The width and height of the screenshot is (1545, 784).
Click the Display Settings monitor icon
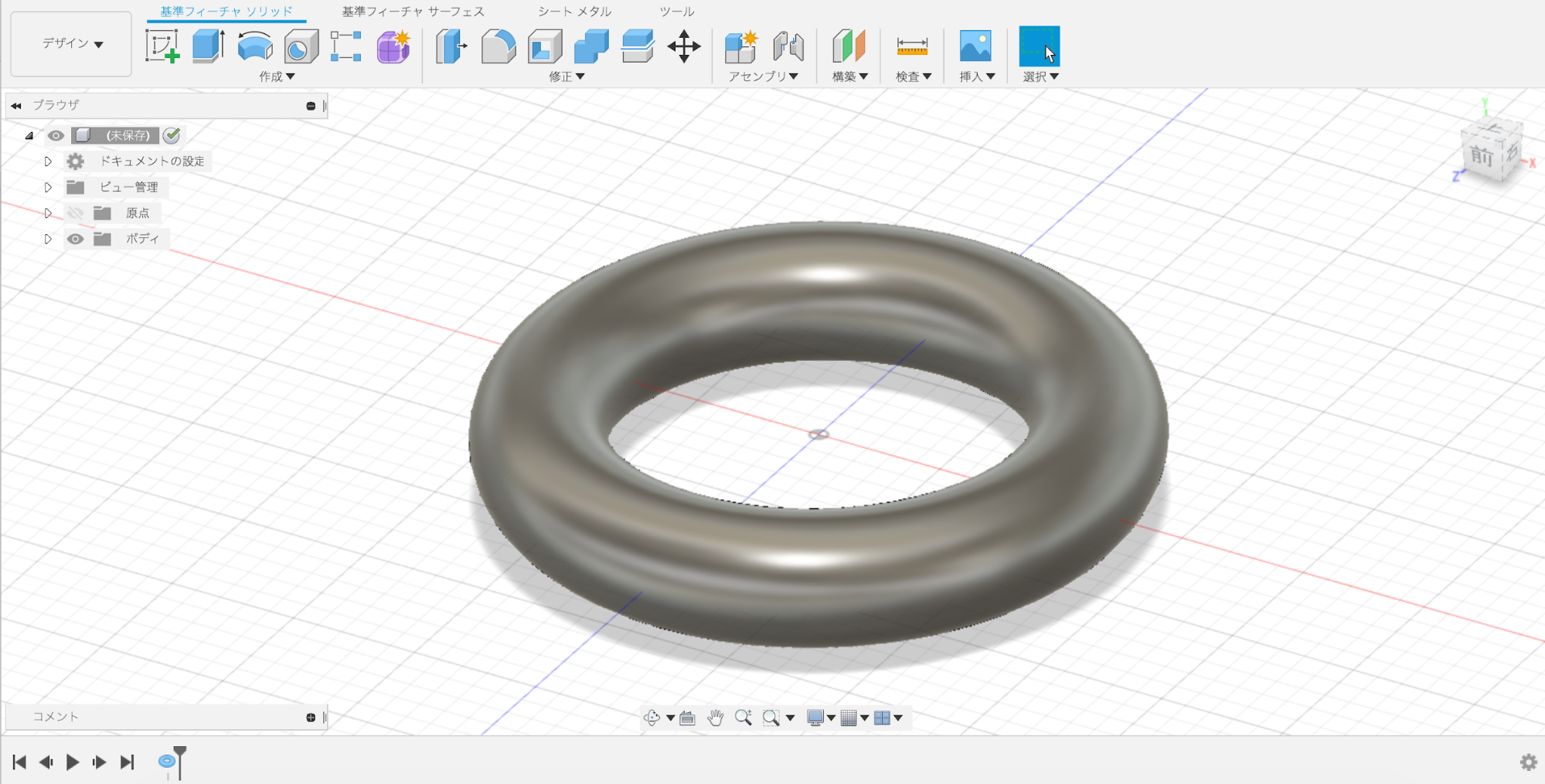click(x=815, y=718)
